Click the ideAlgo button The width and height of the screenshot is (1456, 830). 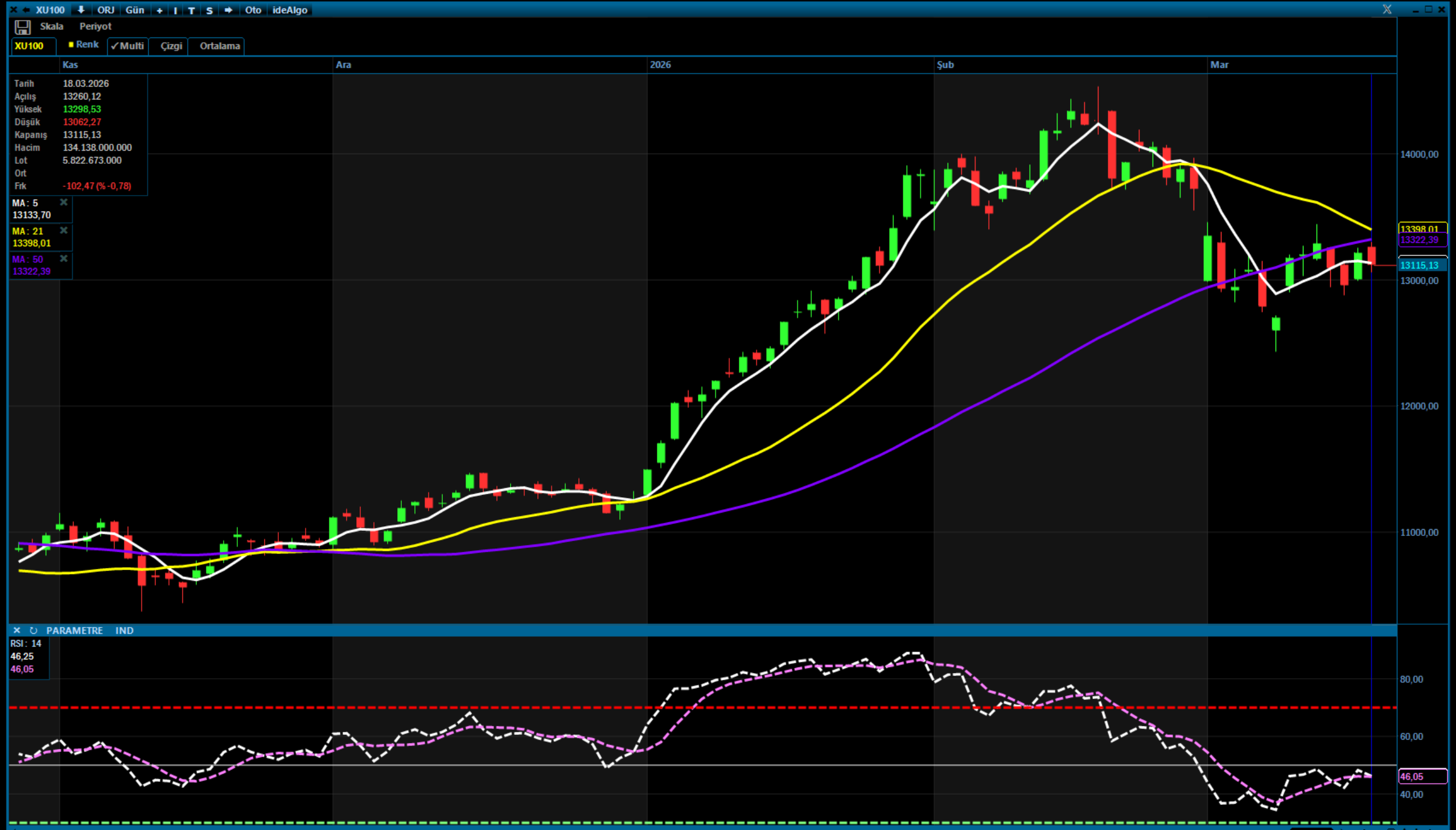(x=290, y=10)
